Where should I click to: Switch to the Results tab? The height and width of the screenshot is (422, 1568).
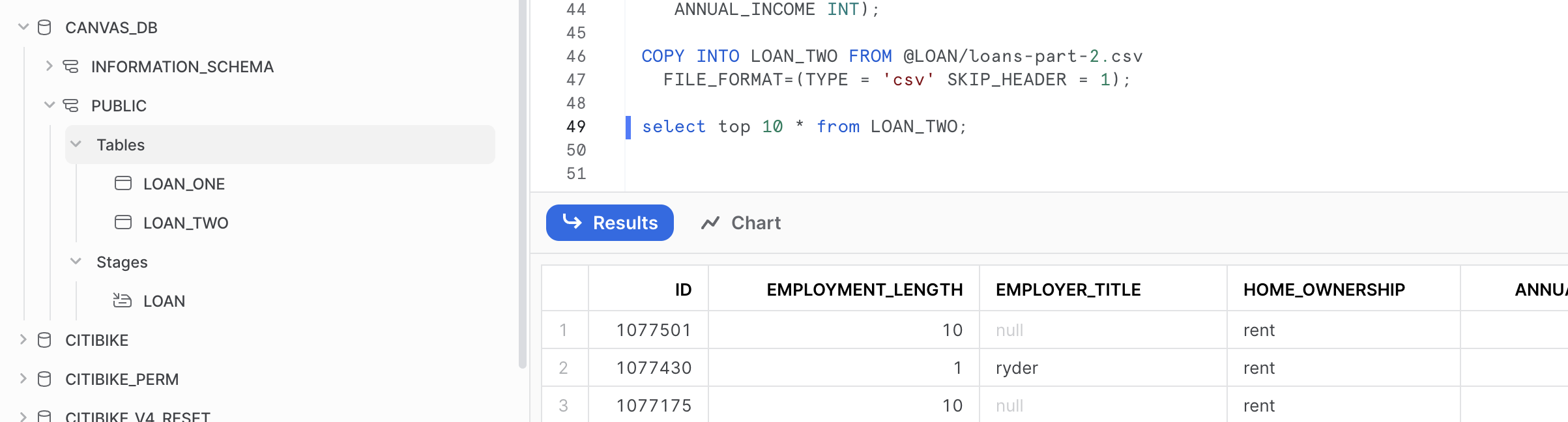(x=609, y=223)
